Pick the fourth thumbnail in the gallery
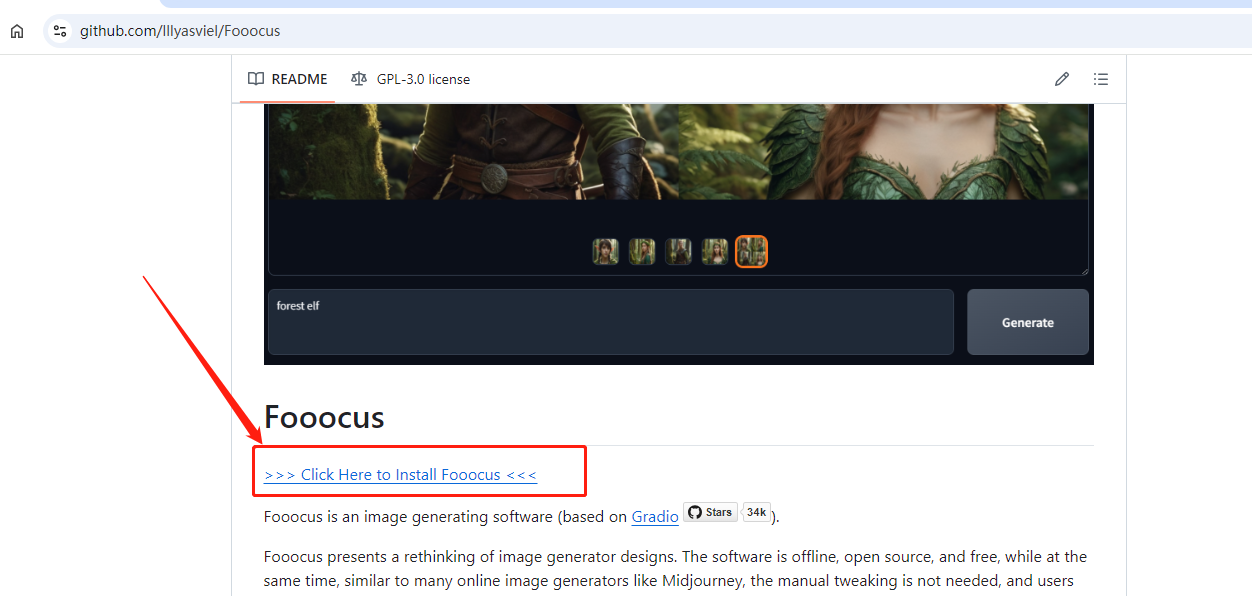 coord(715,251)
